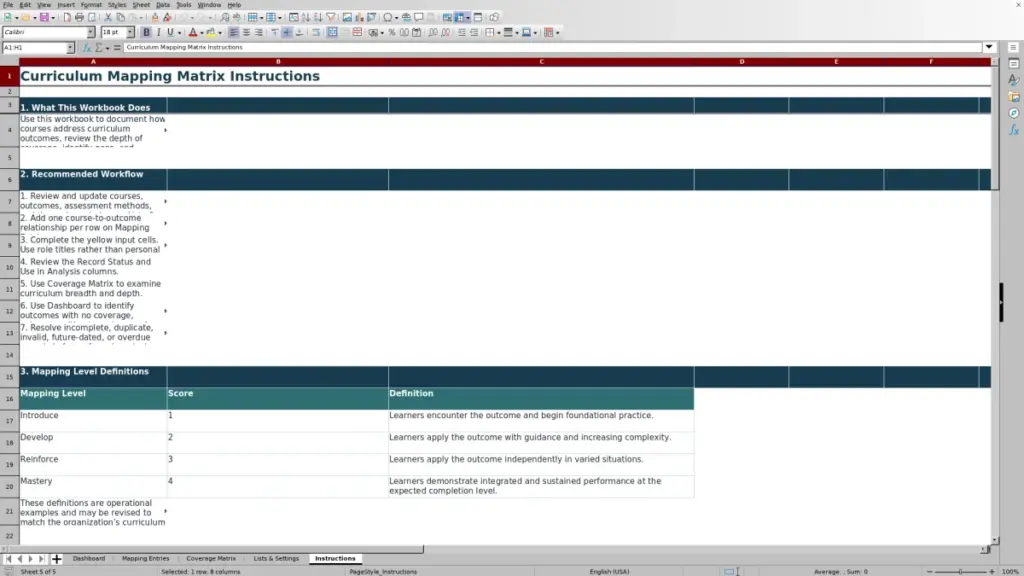Image resolution: width=1024 pixels, height=576 pixels.
Task: Switch to Coverage Matrix sheet tab
Action: 211,558
